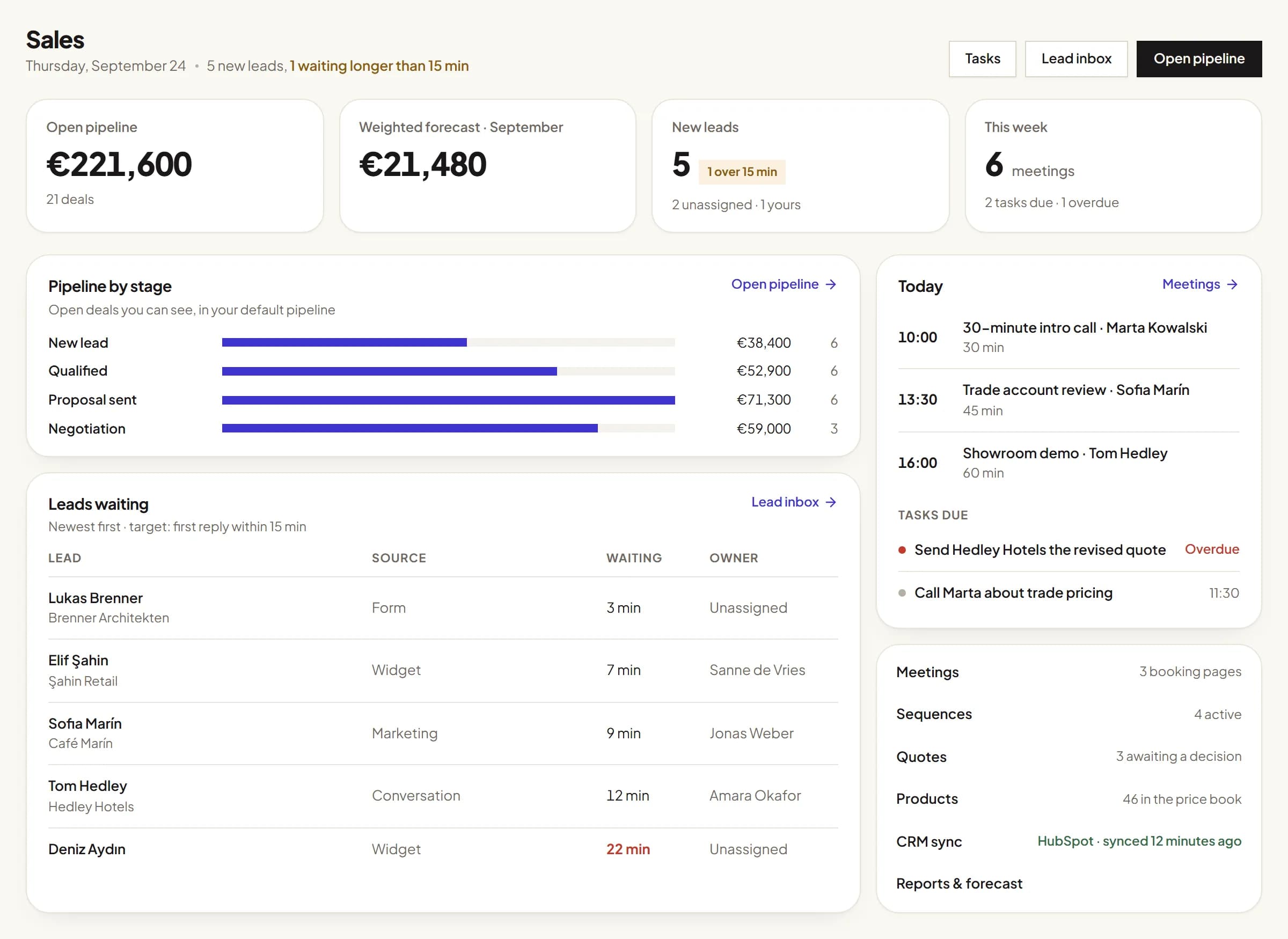The height and width of the screenshot is (939, 1288).
Task: Open Meetings row with 3 booking pages
Action: click(x=1068, y=671)
